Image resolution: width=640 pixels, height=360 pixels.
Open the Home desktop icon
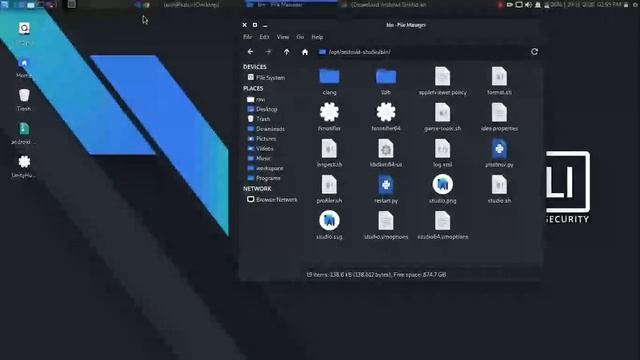point(24,67)
